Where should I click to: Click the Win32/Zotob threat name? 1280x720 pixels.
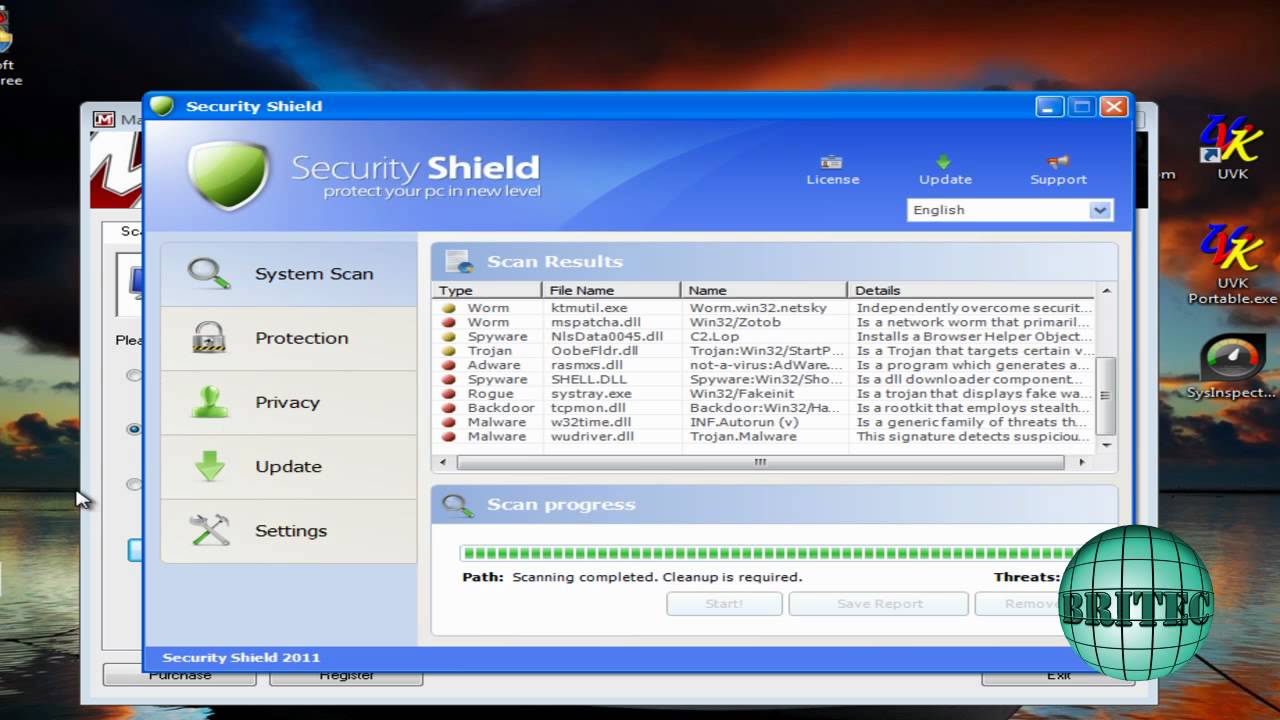[735, 322]
